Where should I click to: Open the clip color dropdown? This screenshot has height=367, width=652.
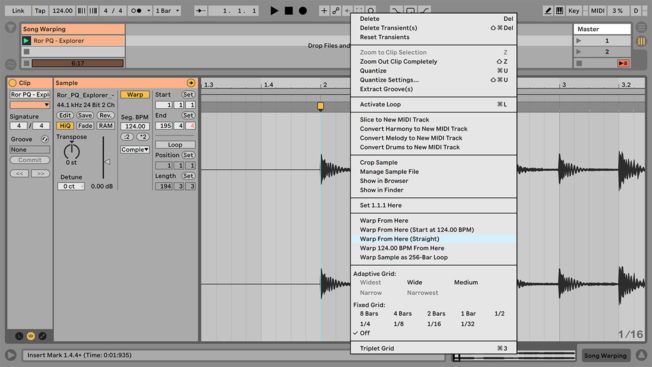coord(30,105)
